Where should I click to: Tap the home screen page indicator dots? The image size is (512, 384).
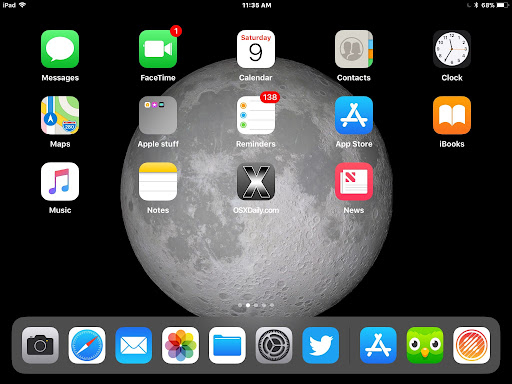coord(256,305)
